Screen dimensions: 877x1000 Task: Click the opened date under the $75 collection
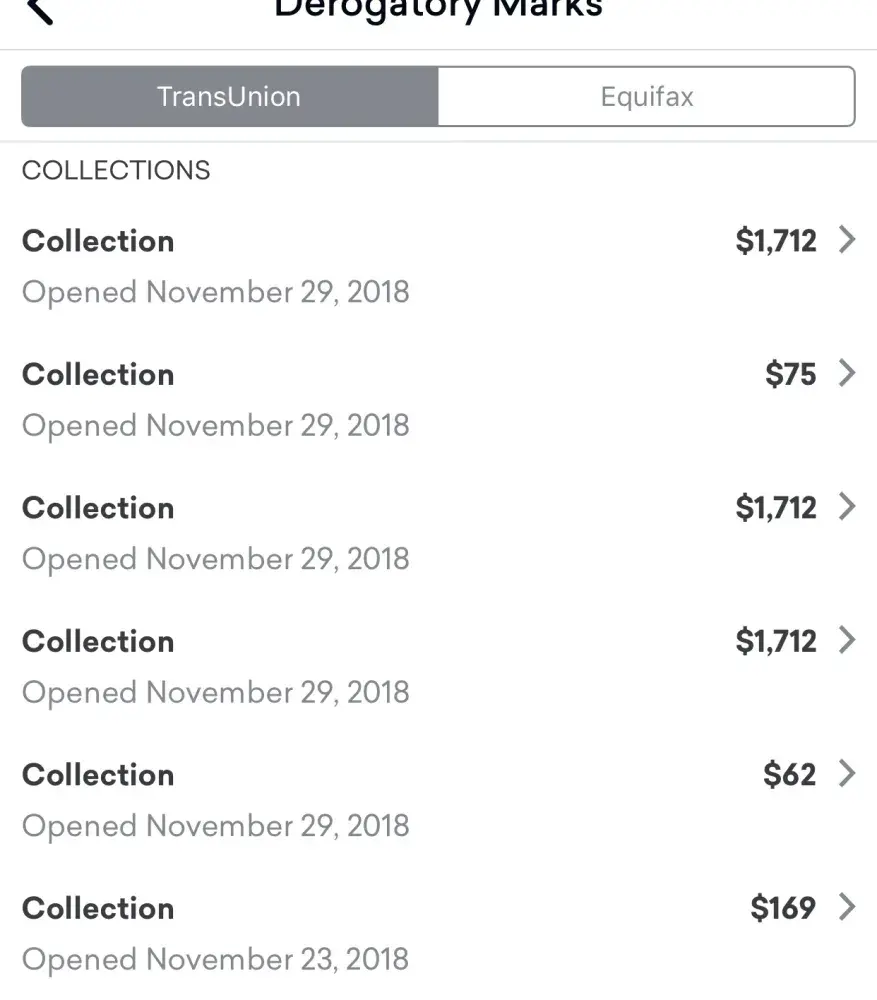click(215, 425)
